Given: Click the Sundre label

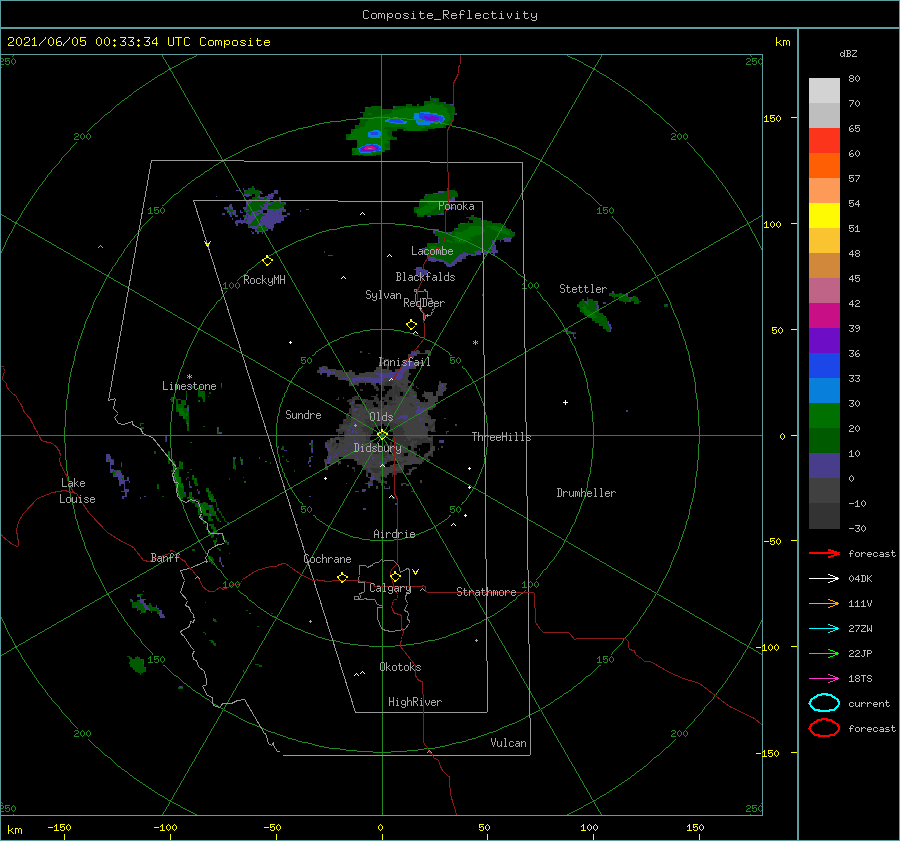Looking at the screenshot, I should click(303, 414).
